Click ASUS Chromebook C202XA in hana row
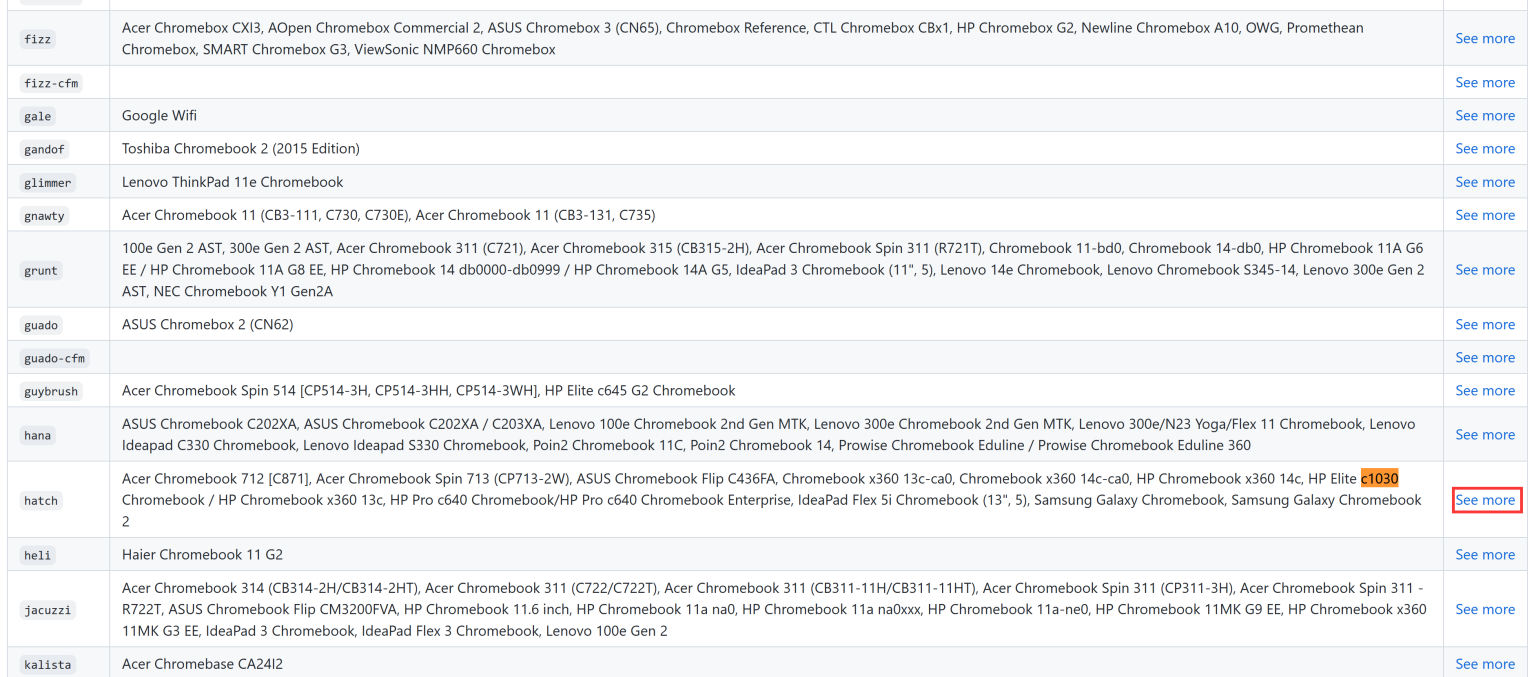The image size is (1536, 677). click(x=210, y=423)
